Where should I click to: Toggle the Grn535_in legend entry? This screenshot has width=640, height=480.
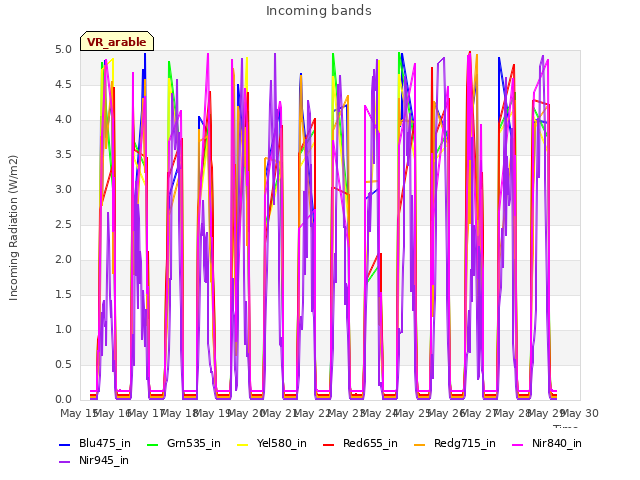pyautogui.click(x=184, y=443)
